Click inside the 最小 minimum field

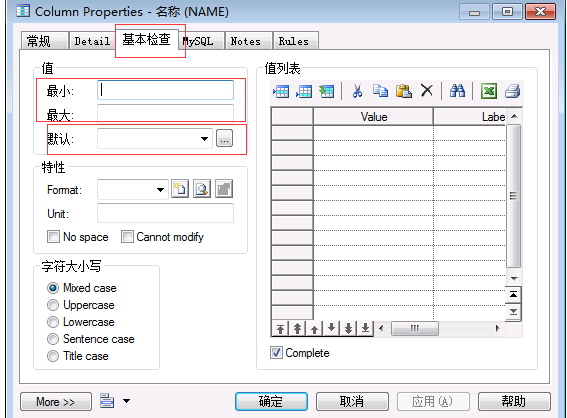pos(165,90)
